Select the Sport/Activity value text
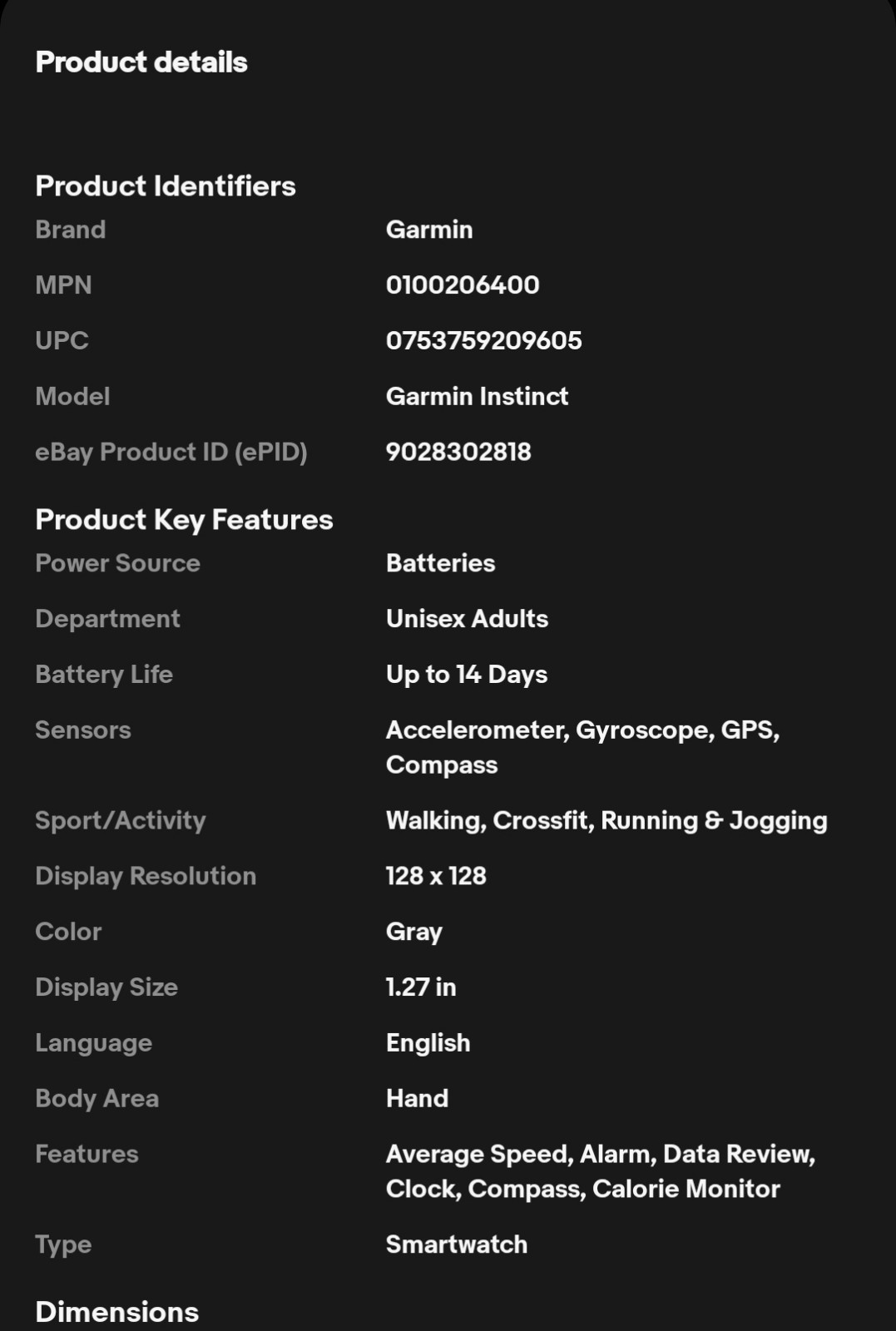Screen dimensions: 896x1331 606,821
